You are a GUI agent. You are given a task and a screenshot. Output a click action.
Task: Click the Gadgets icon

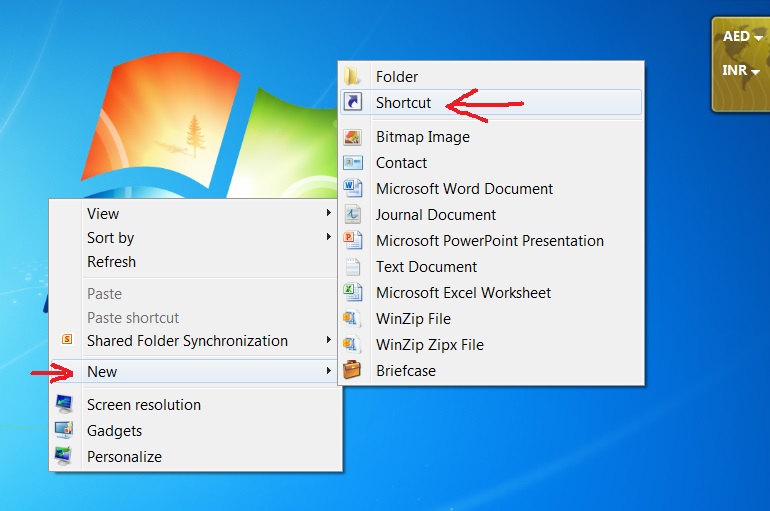pyautogui.click(x=64, y=430)
